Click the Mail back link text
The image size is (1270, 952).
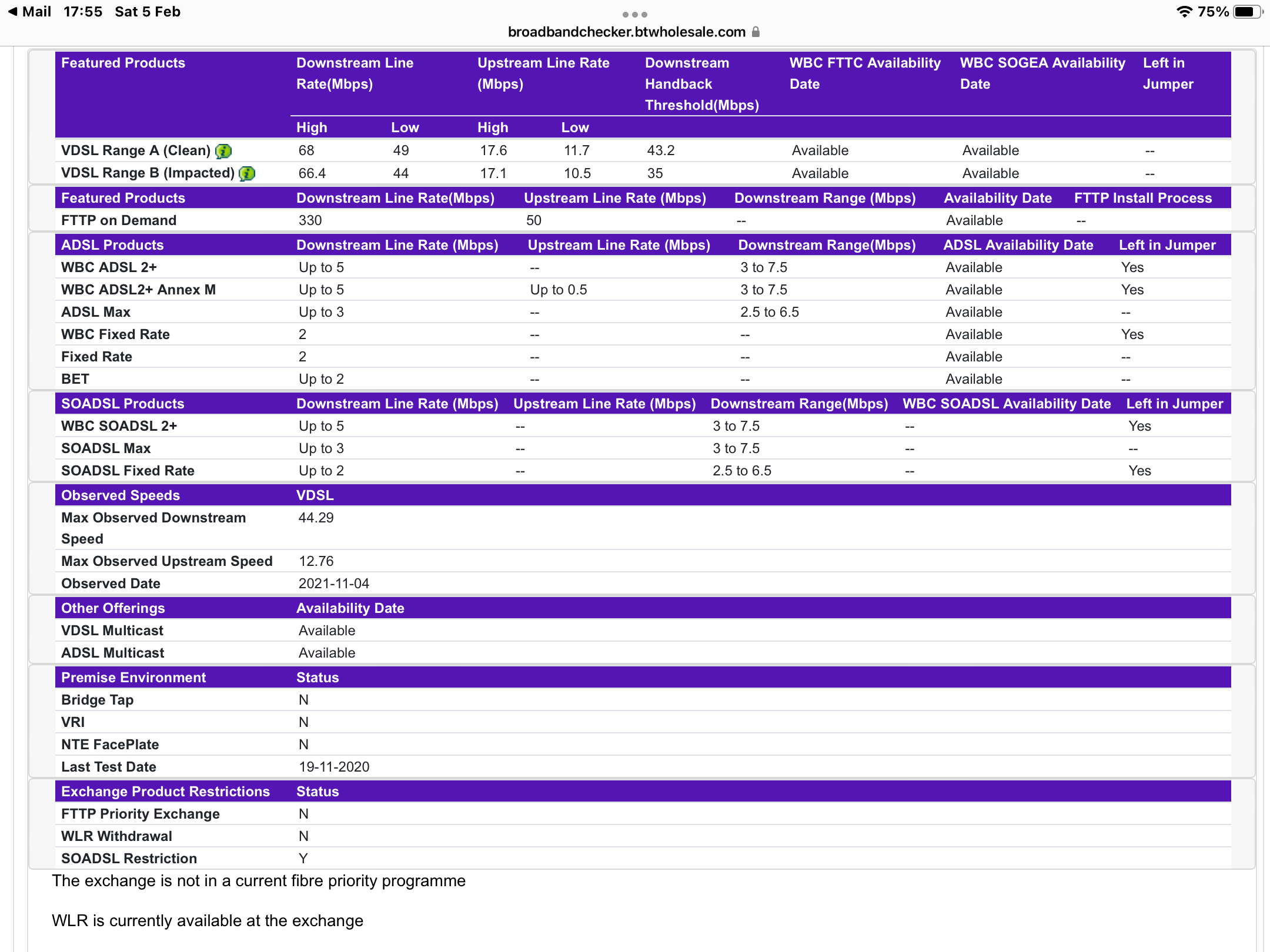click(x=36, y=12)
